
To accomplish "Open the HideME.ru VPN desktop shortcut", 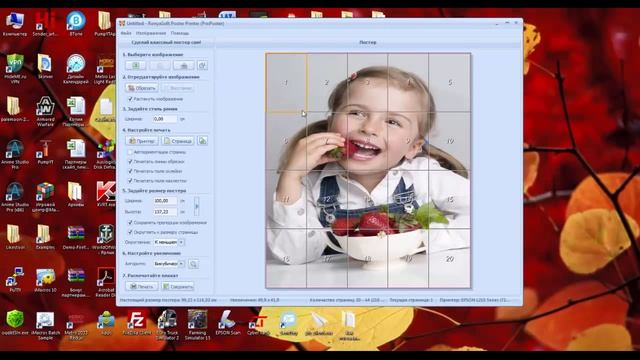I will (x=15, y=69).
